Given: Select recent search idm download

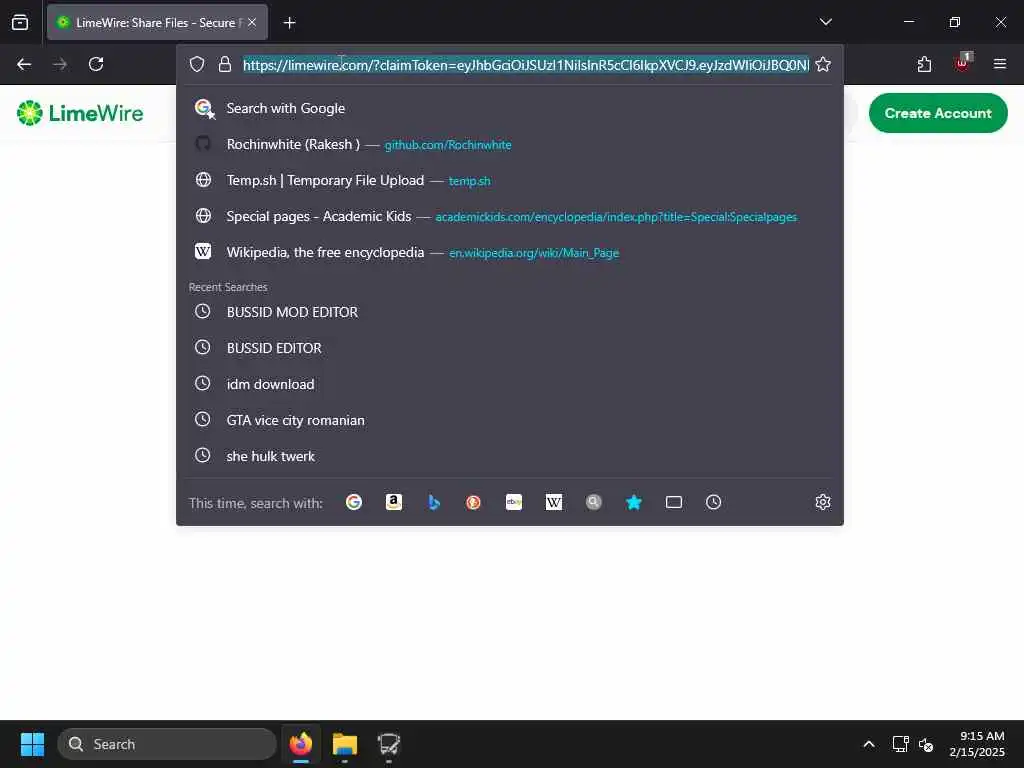Looking at the screenshot, I should [509, 384].
